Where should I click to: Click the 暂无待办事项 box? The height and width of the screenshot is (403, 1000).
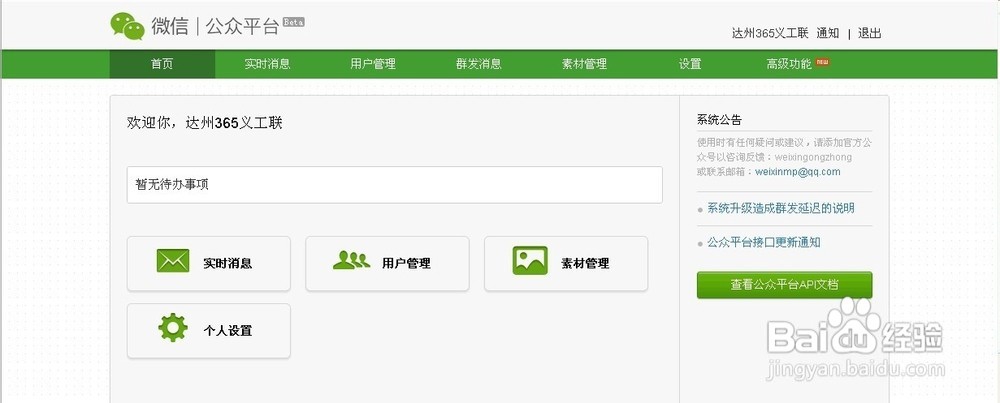pyautogui.click(x=395, y=185)
